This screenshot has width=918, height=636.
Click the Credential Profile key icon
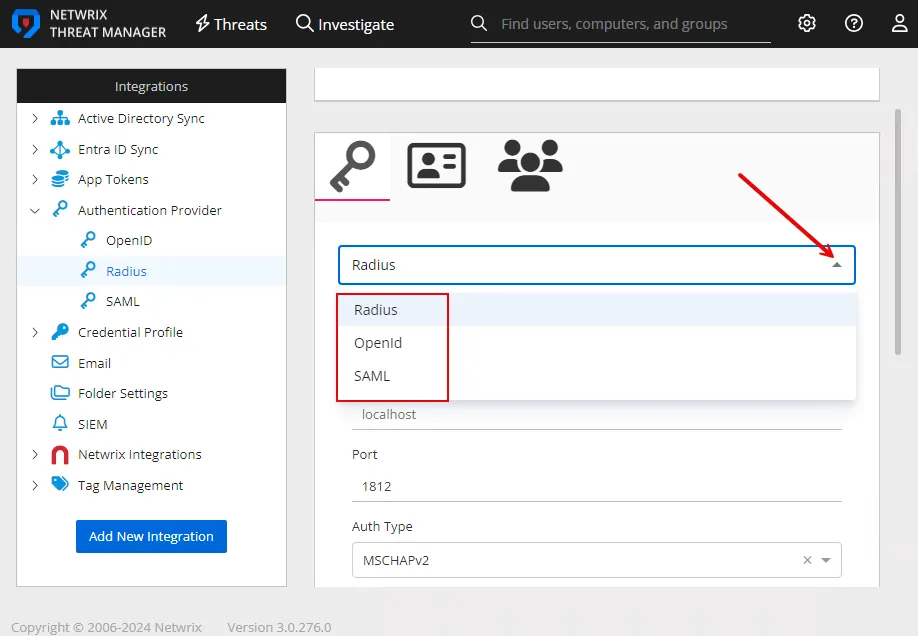(x=60, y=332)
